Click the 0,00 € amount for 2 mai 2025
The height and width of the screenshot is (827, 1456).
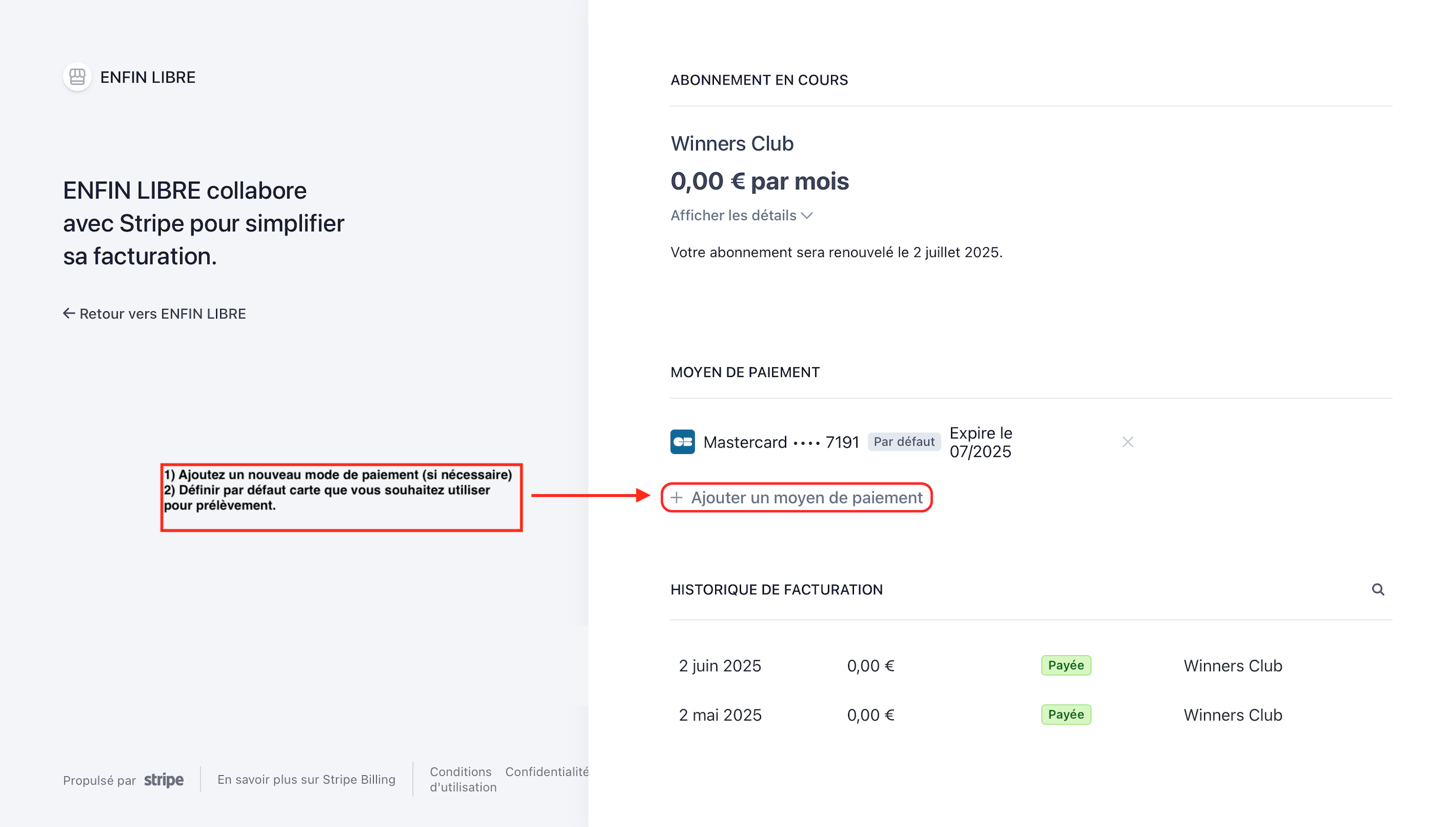(x=870, y=715)
